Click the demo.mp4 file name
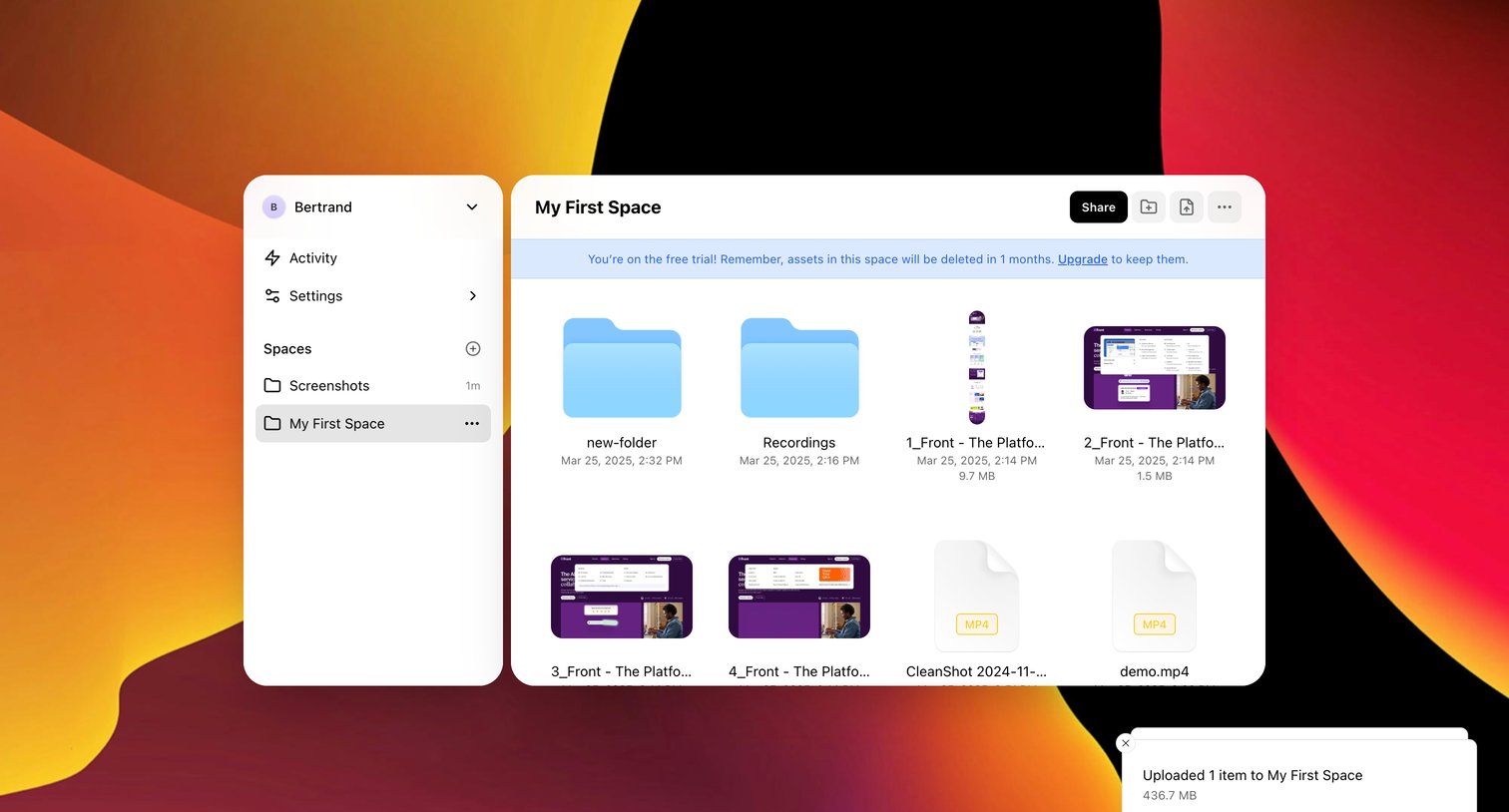This screenshot has width=1509, height=812. 1155,672
